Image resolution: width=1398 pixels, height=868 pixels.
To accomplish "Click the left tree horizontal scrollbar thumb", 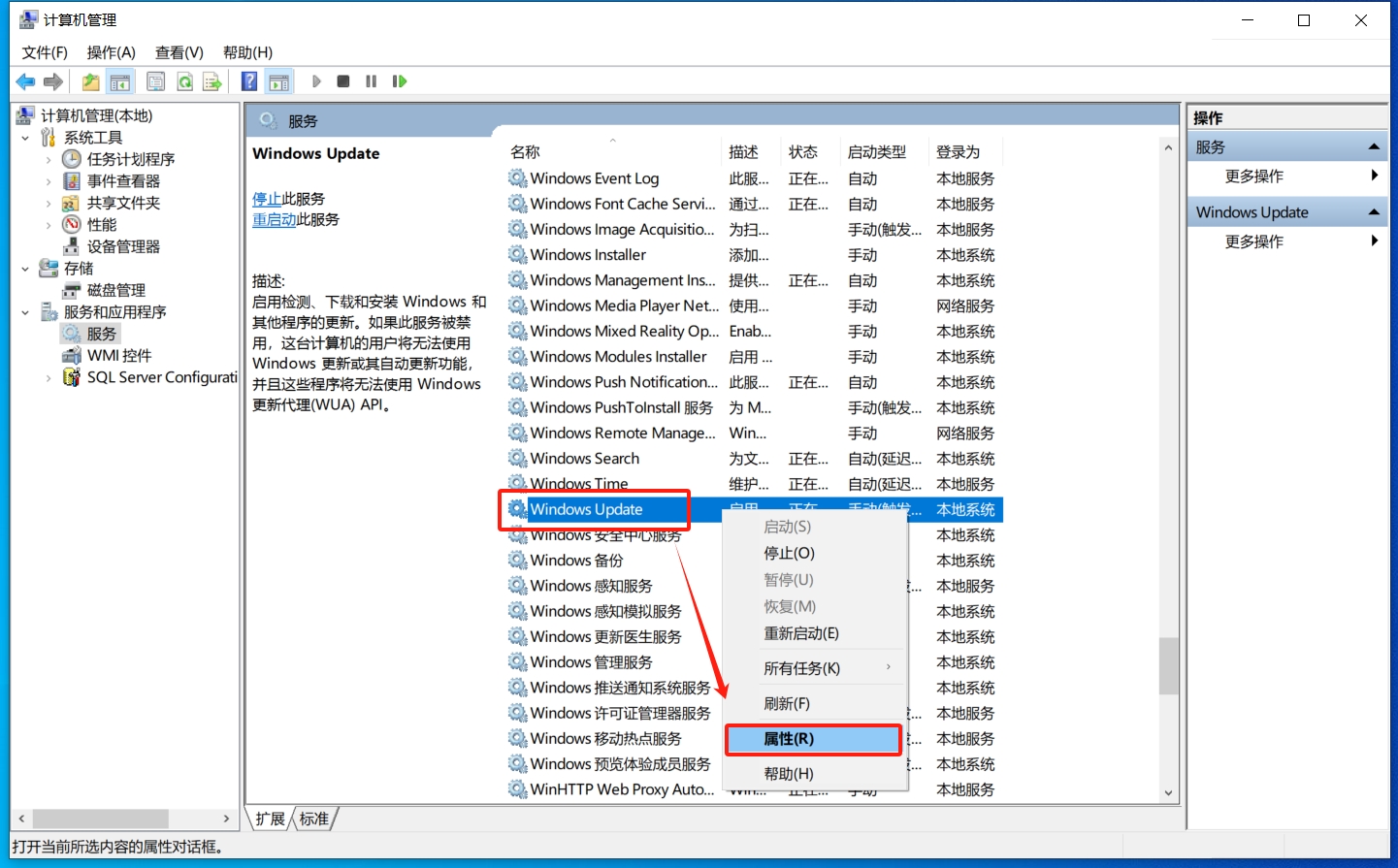I will coord(100,819).
